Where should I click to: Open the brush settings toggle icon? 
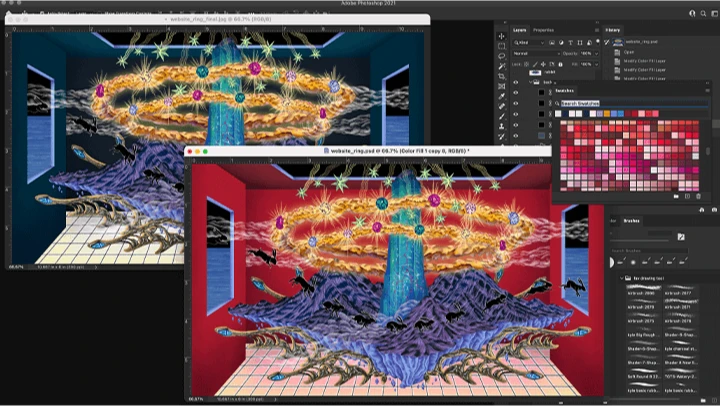pyautogui.click(x=681, y=237)
